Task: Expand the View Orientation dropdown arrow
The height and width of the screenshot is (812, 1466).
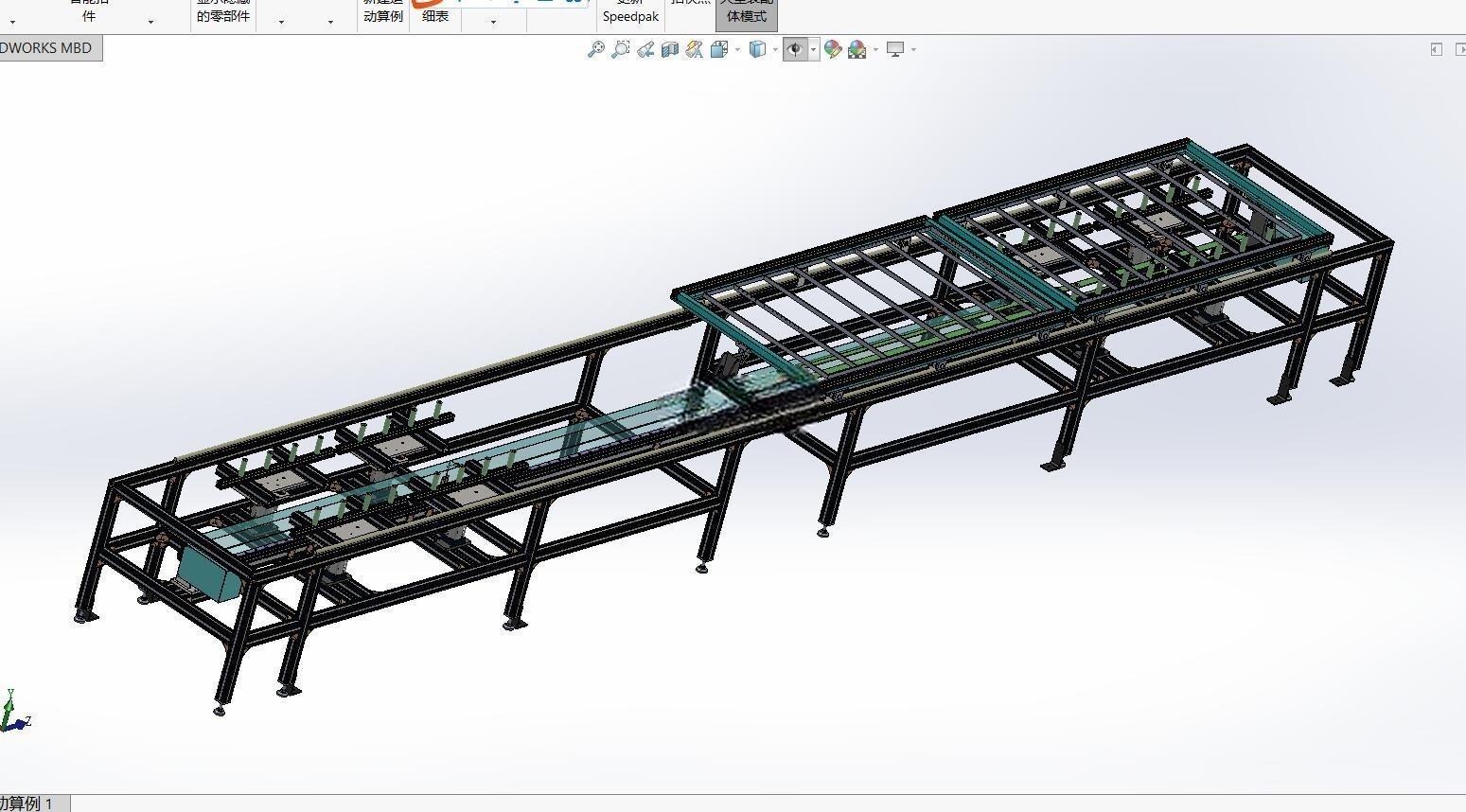Action: 737,49
